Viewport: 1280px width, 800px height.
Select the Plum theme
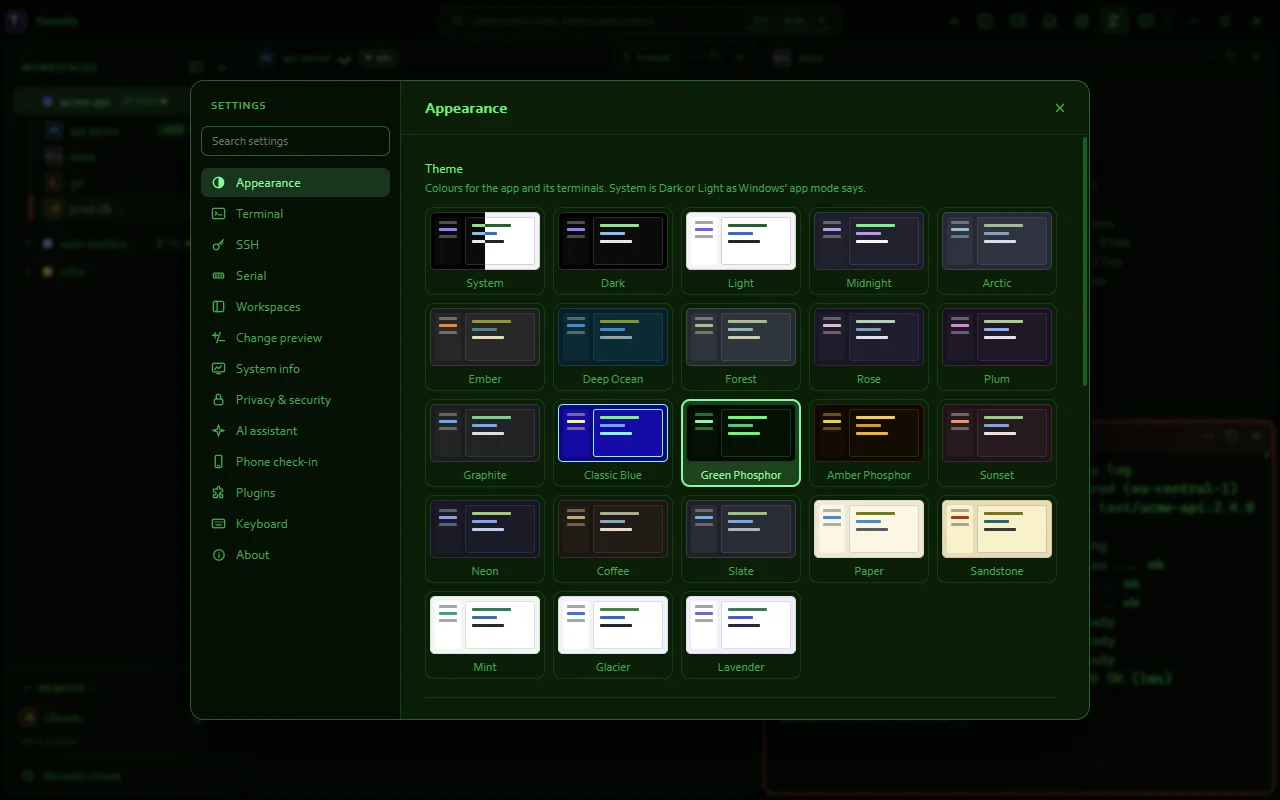[997, 347]
